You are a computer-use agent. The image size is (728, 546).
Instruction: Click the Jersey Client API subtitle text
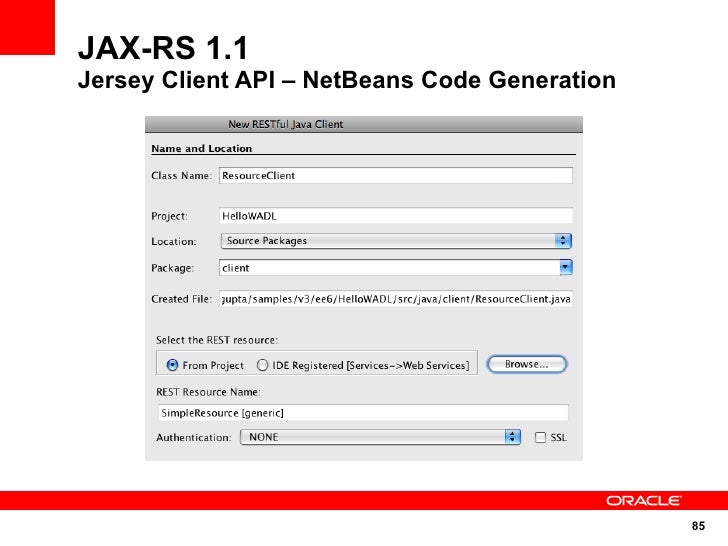[x=347, y=80]
